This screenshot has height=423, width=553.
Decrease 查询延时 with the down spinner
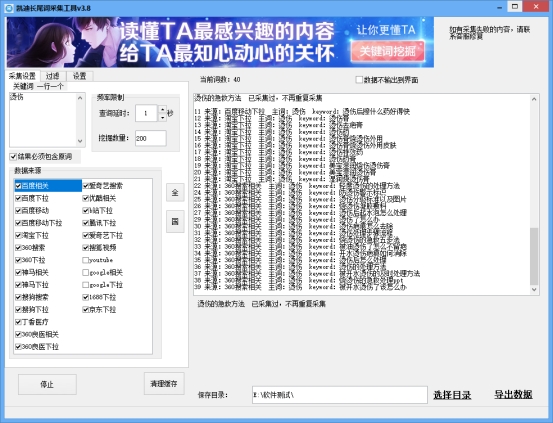162,117
